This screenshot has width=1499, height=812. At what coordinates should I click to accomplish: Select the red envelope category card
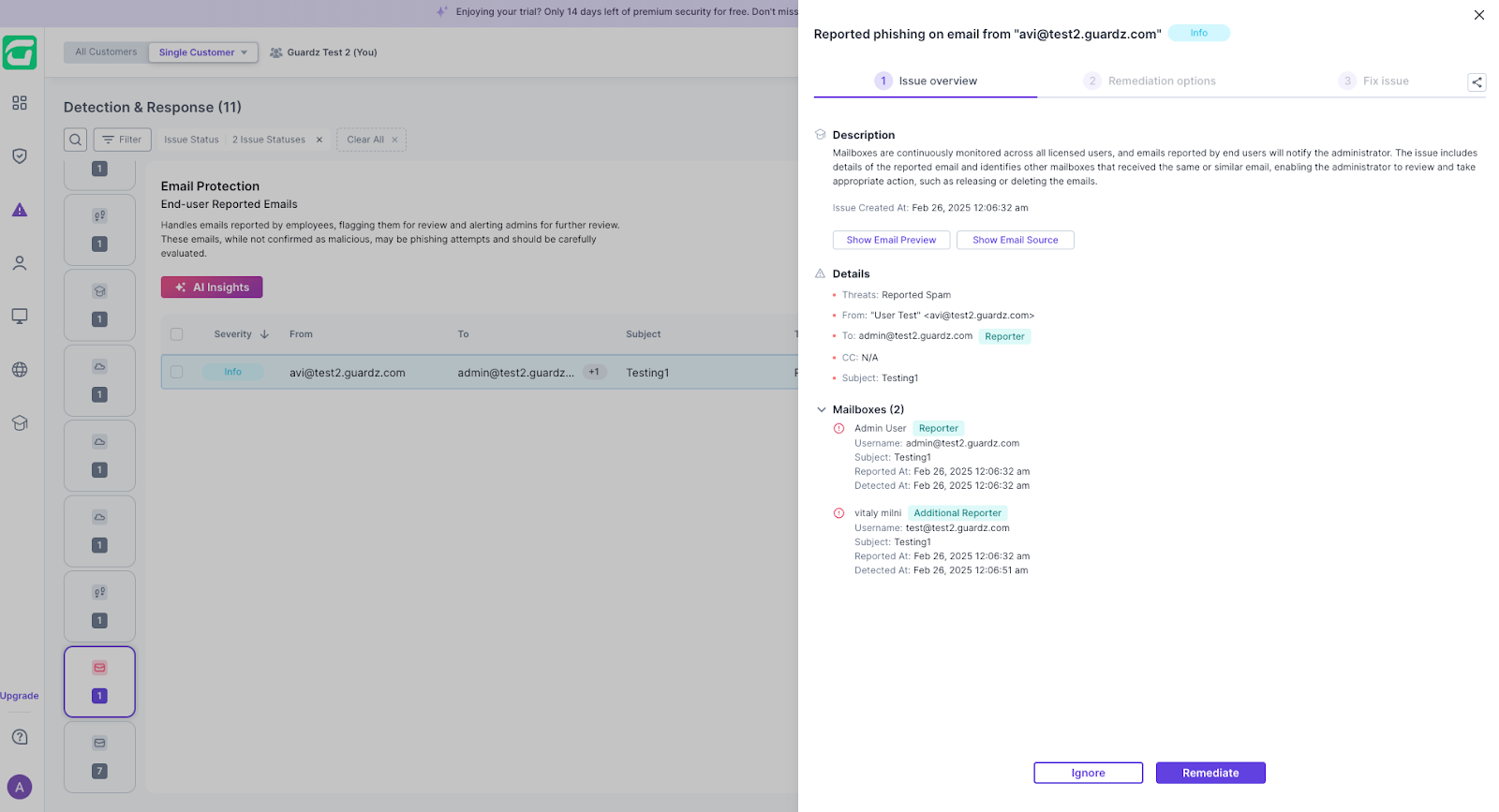pyautogui.click(x=99, y=682)
